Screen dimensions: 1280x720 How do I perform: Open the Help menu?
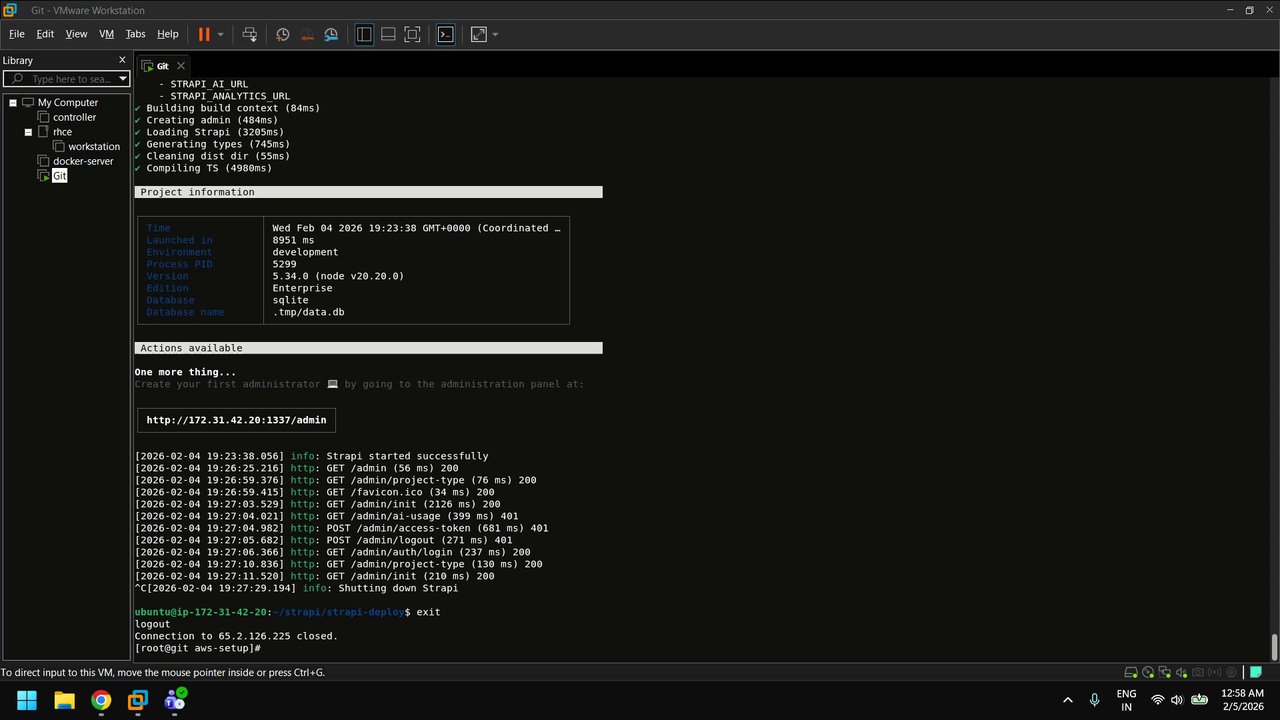click(168, 34)
